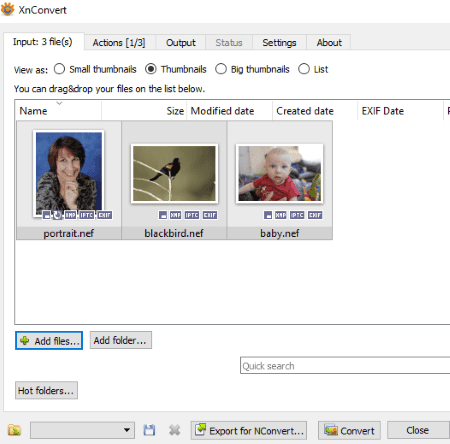Click the IPTC badge under baby.nef
This screenshot has width=450, height=444.
tap(297, 215)
